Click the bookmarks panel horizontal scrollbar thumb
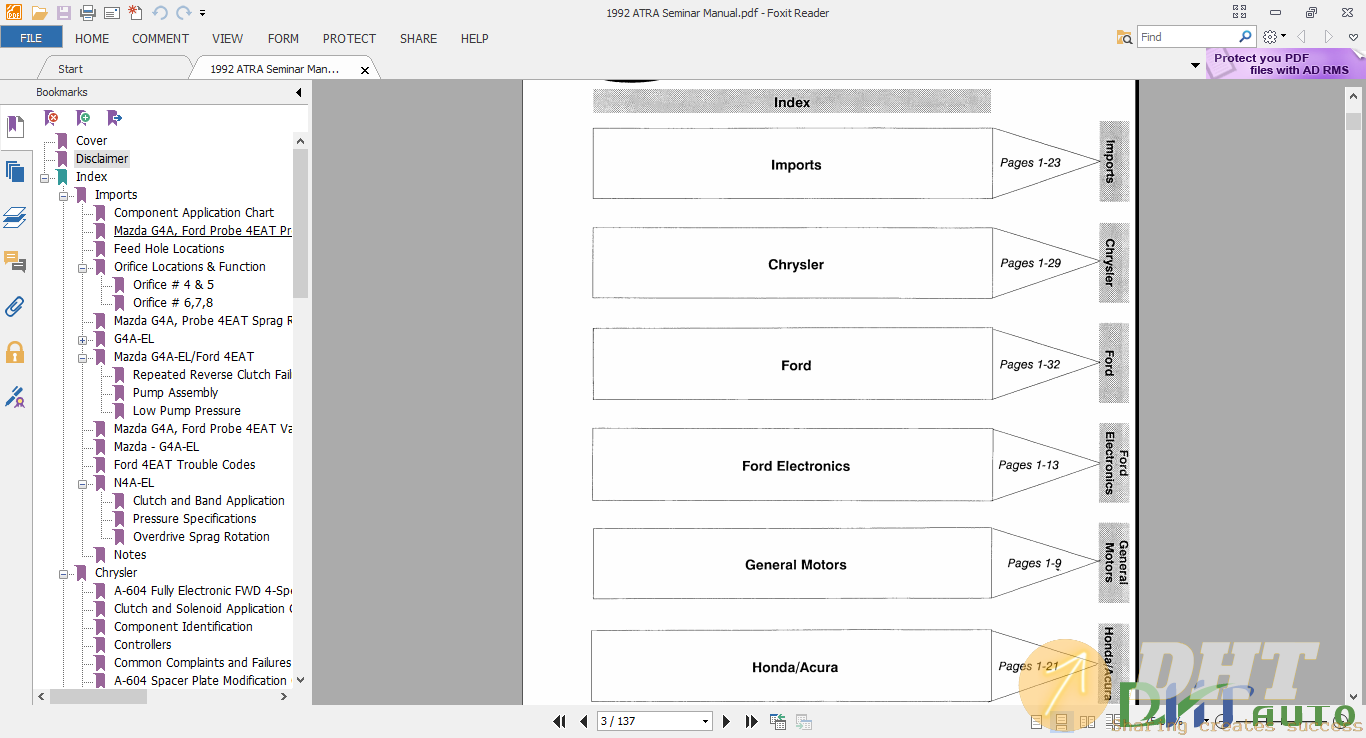This screenshot has width=1366, height=738. pyautogui.click(x=98, y=696)
